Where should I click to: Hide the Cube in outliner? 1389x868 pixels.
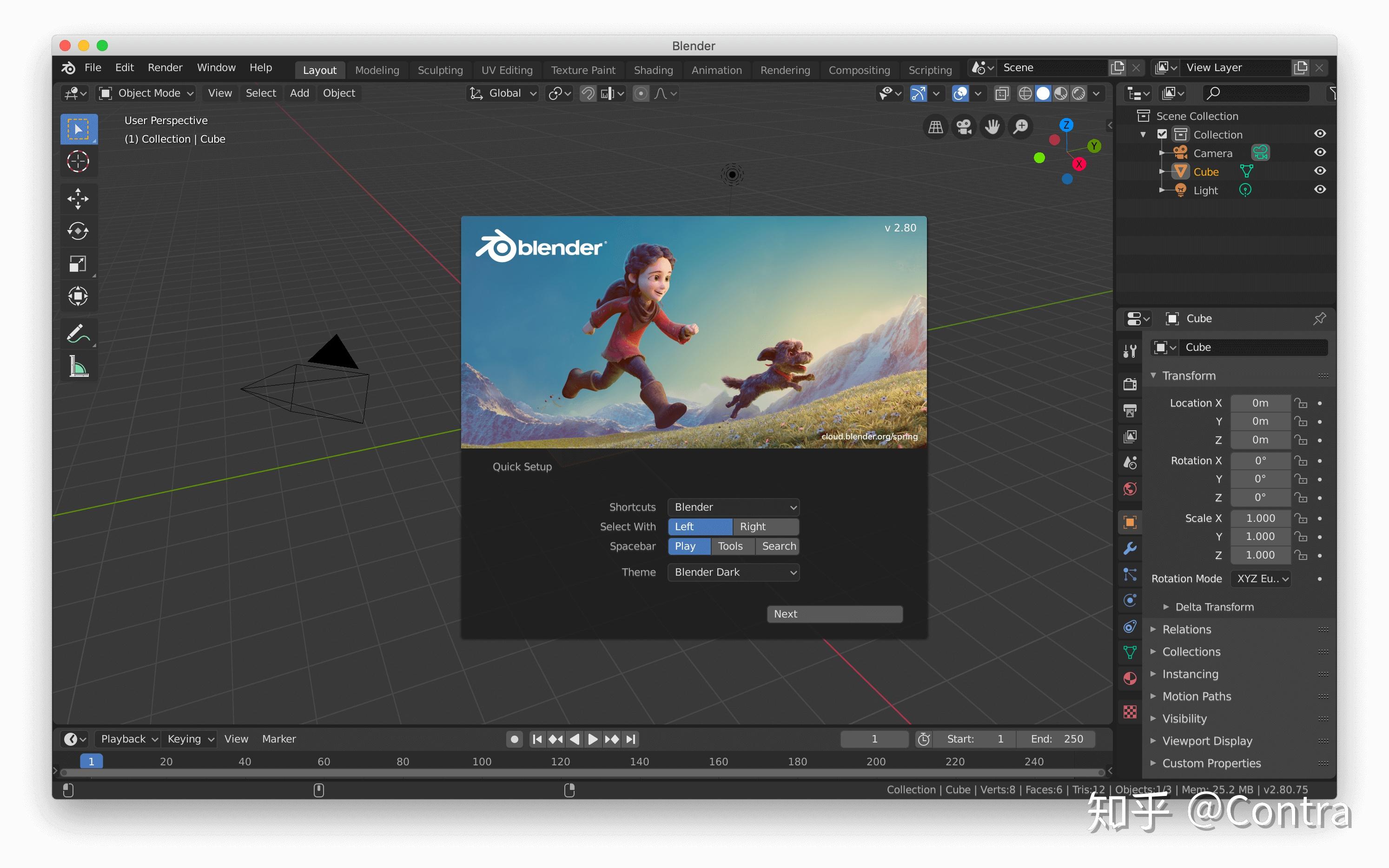[x=1320, y=171]
